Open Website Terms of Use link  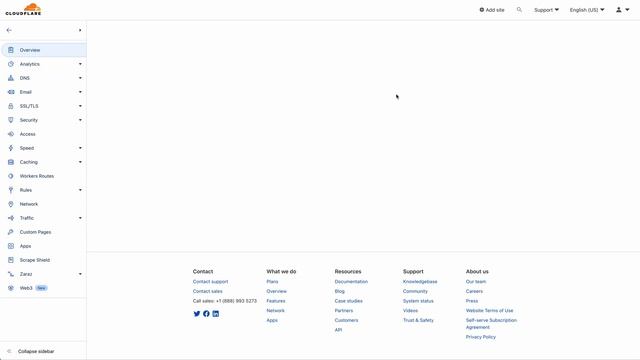(x=489, y=311)
